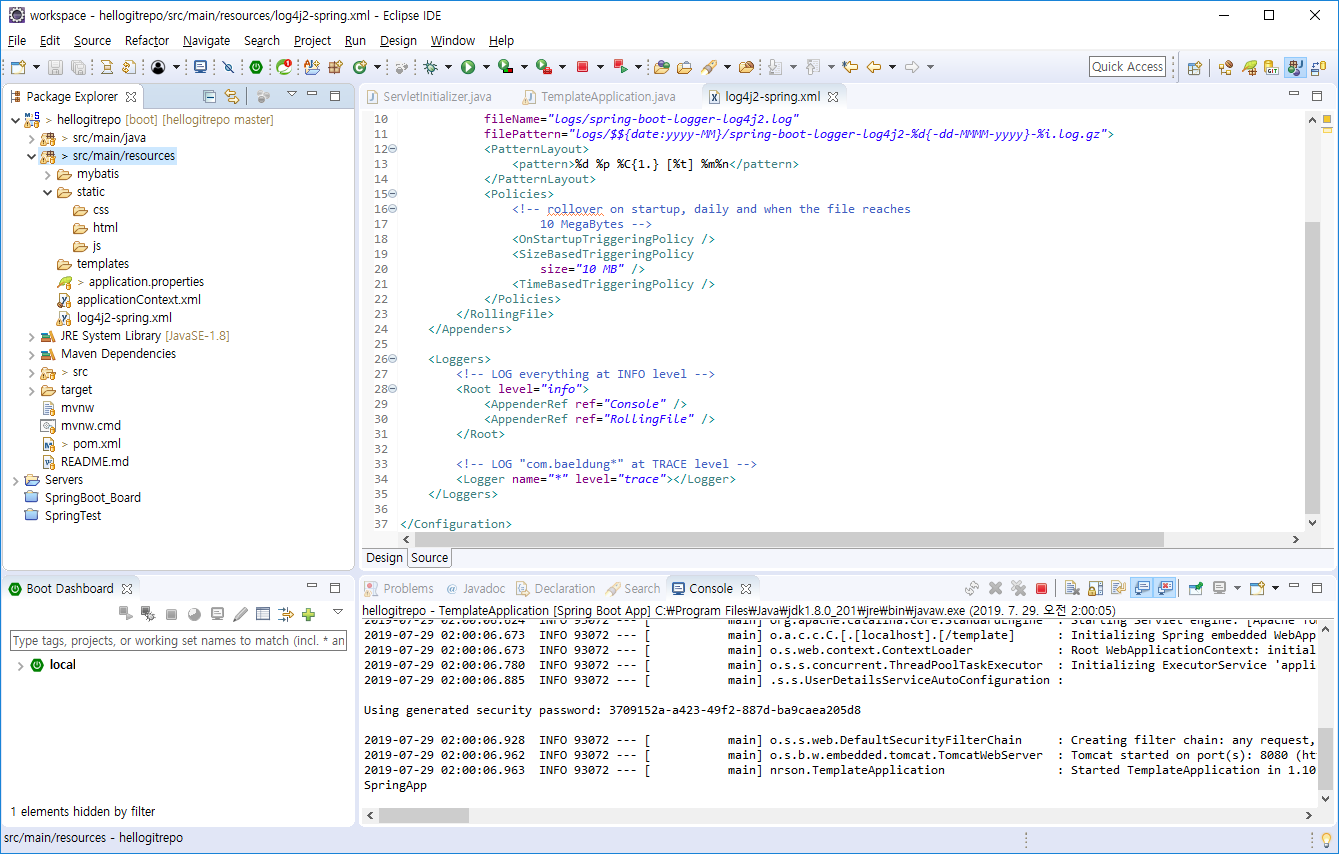The image size is (1339, 854).
Task: Click the pencil icon in Boot Dashboard
Action: [x=240, y=613]
